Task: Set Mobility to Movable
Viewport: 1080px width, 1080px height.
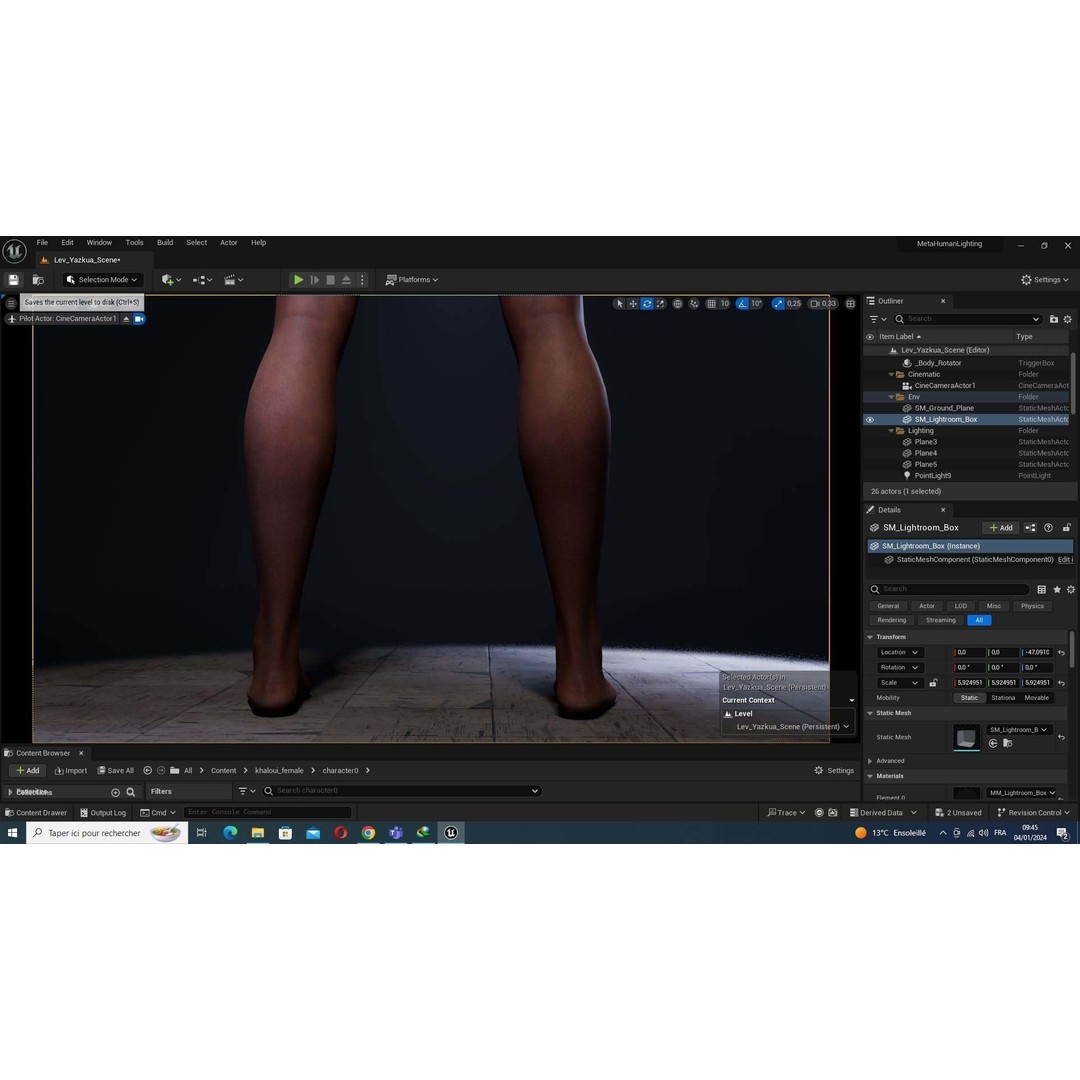Action: 1037,698
